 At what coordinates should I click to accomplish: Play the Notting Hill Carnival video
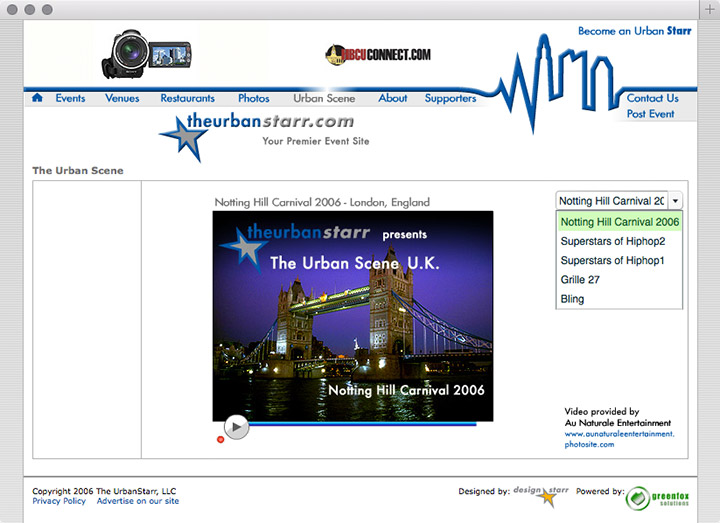236,427
